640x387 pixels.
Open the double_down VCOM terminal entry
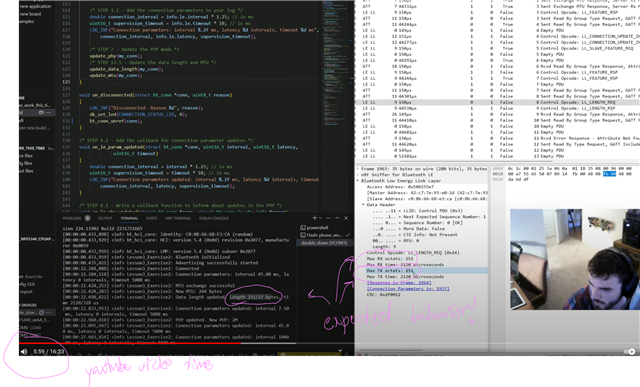pyautogui.click(x=324, y=243)
